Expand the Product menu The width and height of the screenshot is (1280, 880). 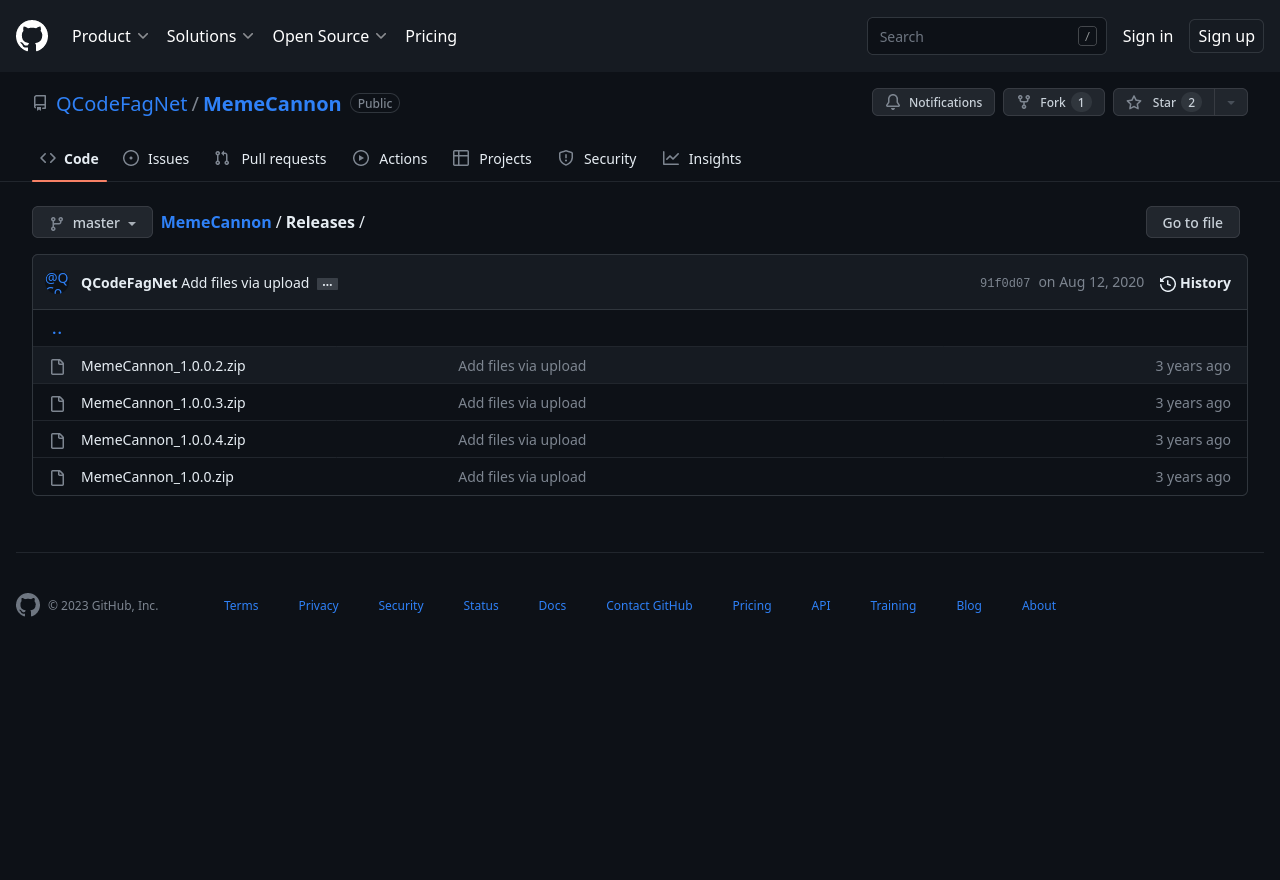tap(110, 36)
